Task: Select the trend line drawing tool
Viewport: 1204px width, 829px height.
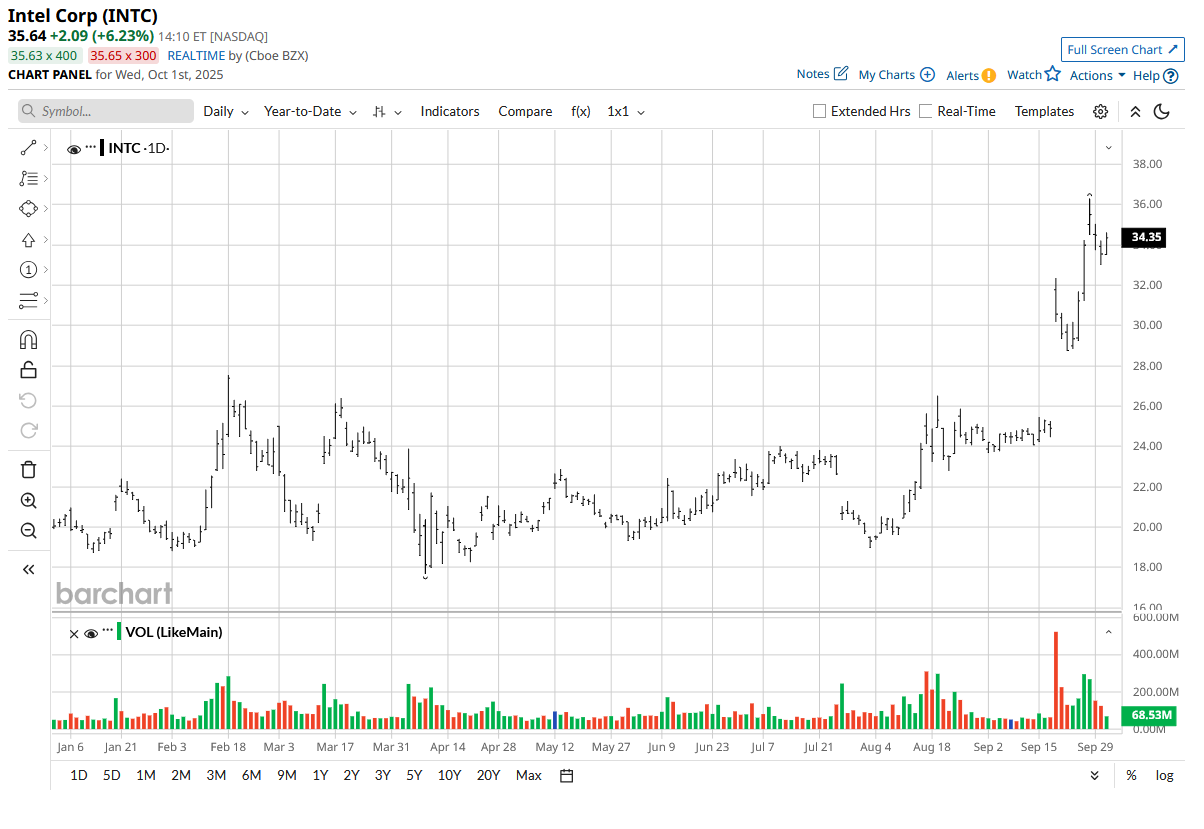Action: 28,148
